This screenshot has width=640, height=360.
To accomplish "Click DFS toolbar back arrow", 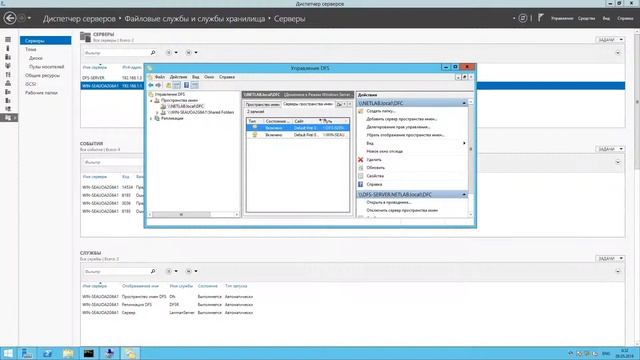I will [x=151, y=85].
